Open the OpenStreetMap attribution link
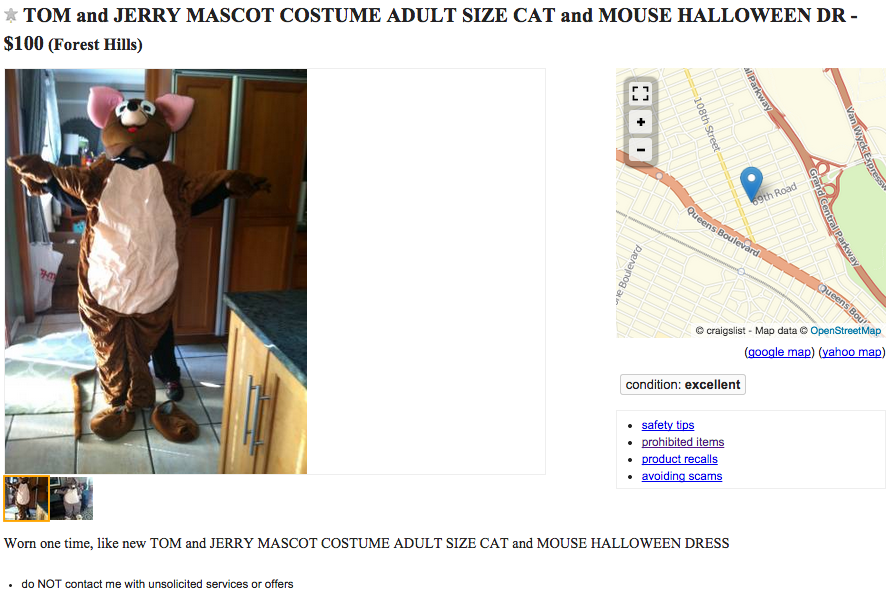891x601 pixels. tap(845, 330)
